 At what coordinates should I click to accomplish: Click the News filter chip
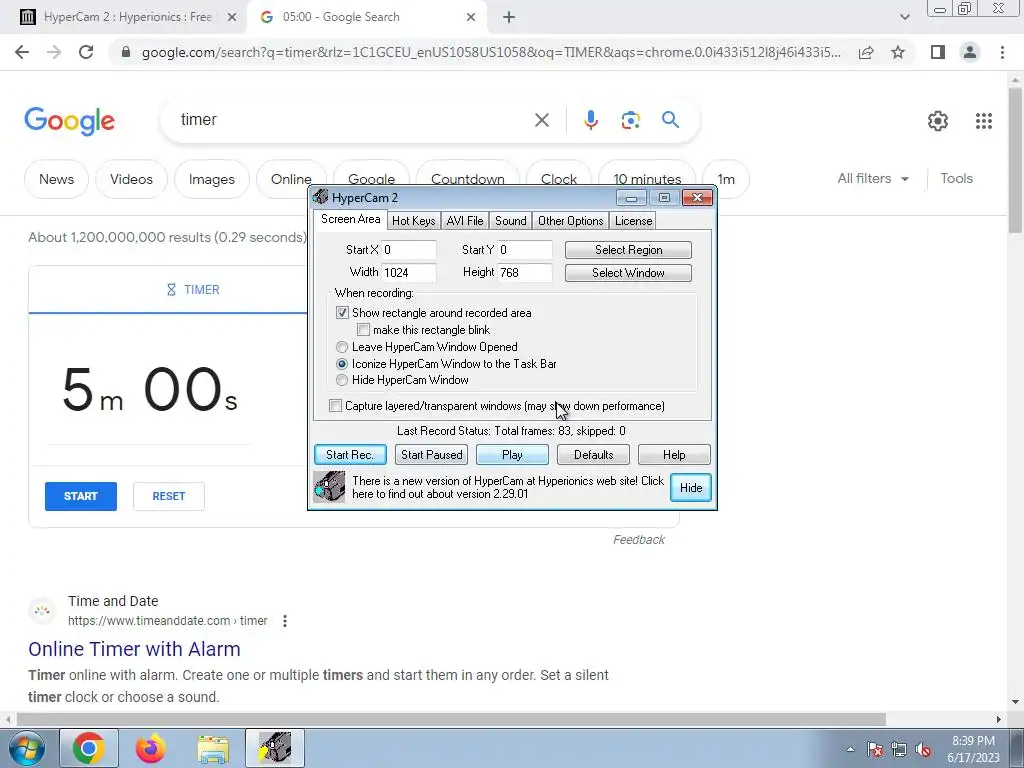point(56,179)
